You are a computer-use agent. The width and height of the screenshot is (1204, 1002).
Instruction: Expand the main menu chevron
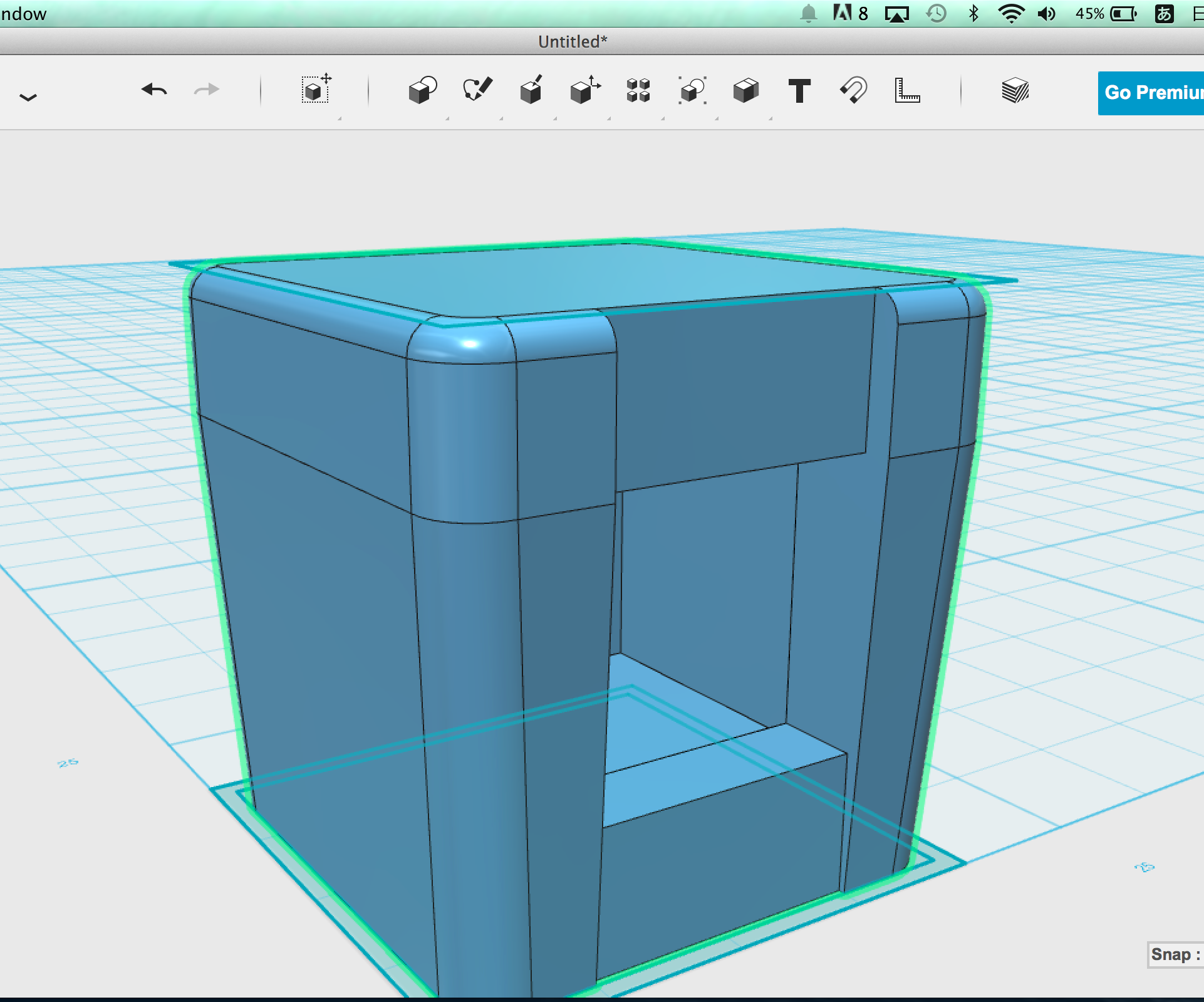(28, 96)
